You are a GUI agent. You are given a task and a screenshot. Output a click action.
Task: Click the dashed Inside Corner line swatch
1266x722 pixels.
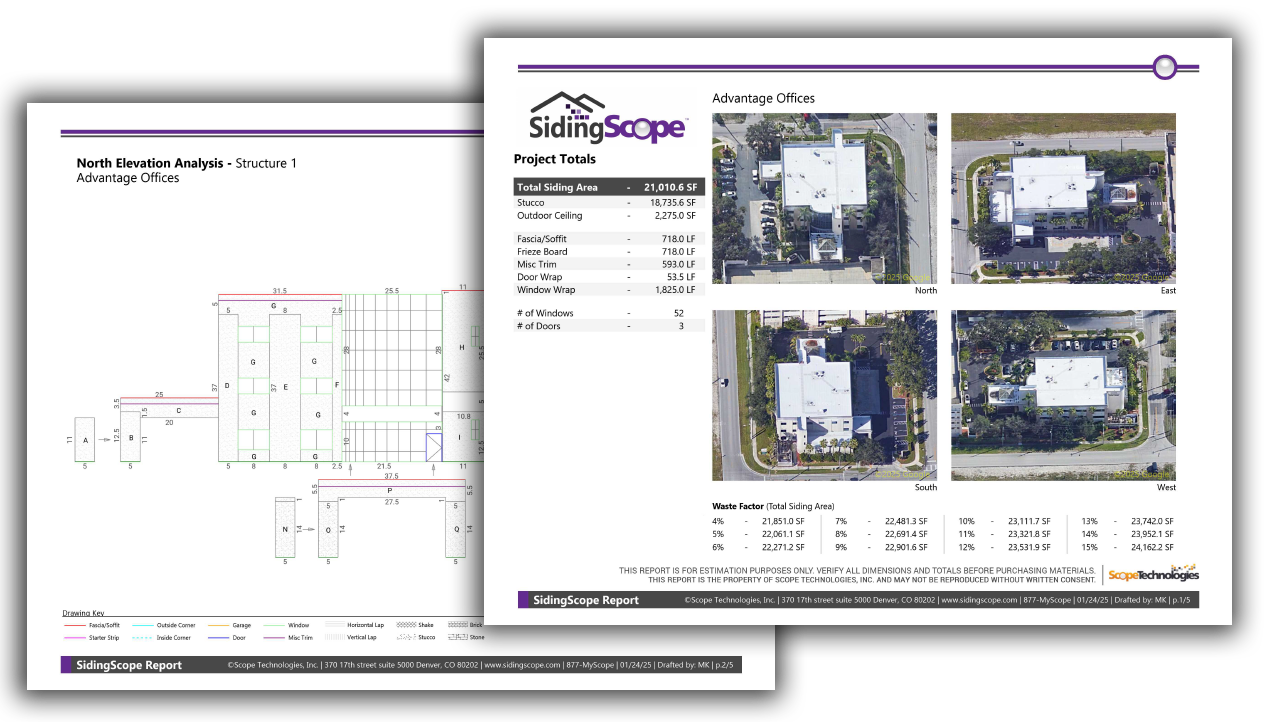point(143,637)
